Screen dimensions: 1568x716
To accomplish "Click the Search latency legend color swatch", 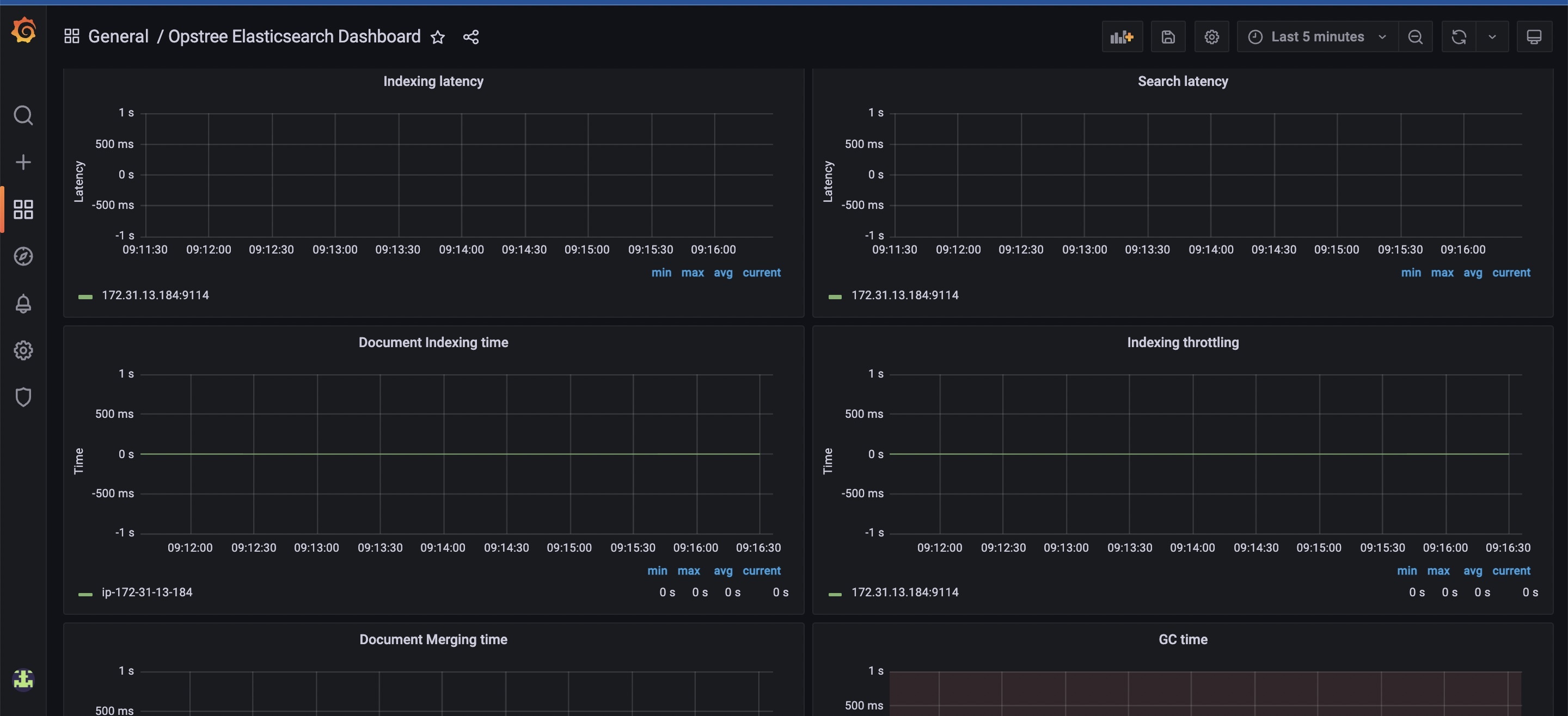I will click(x=835, y=297).
